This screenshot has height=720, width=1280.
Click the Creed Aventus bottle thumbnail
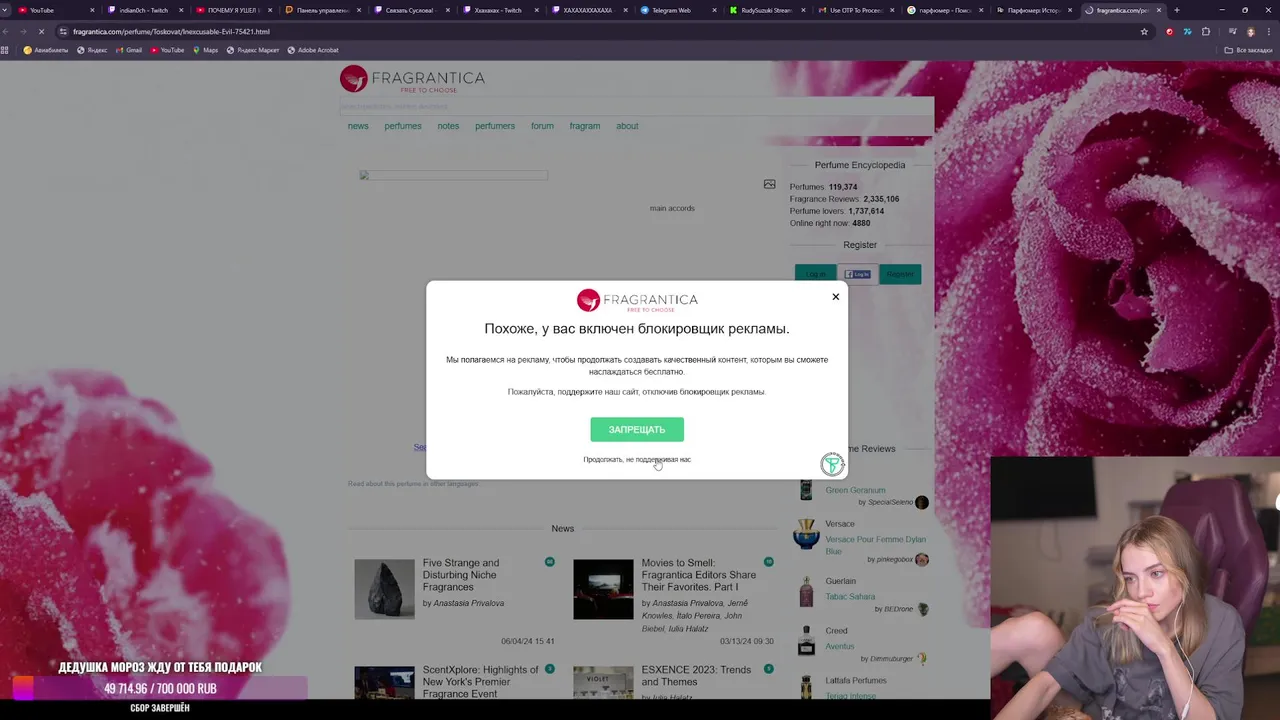pos(806,641)
